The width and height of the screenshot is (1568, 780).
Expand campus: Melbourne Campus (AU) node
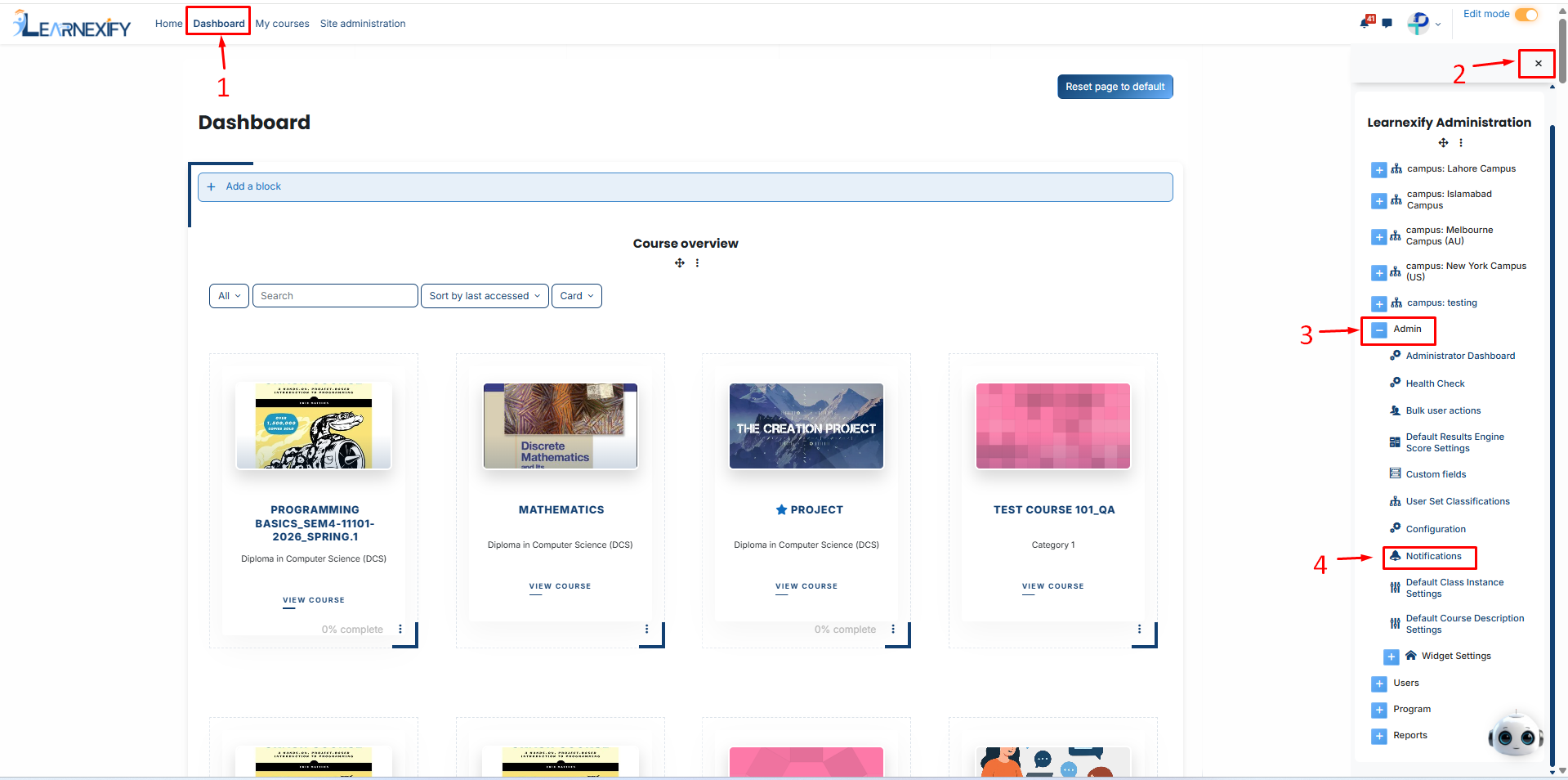click(1379, 236)
